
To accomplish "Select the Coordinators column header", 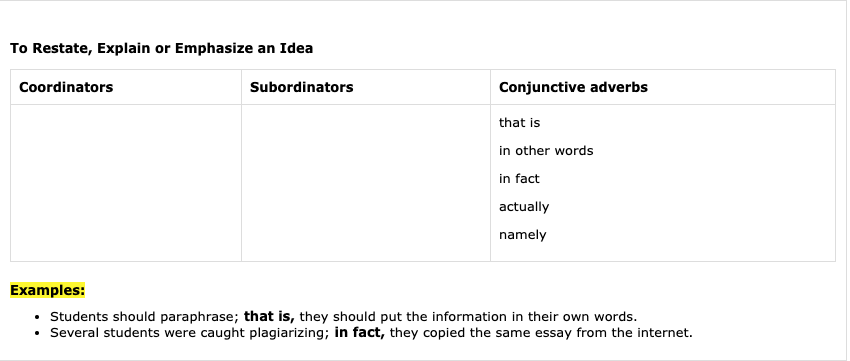I will (x=66, y=87).
